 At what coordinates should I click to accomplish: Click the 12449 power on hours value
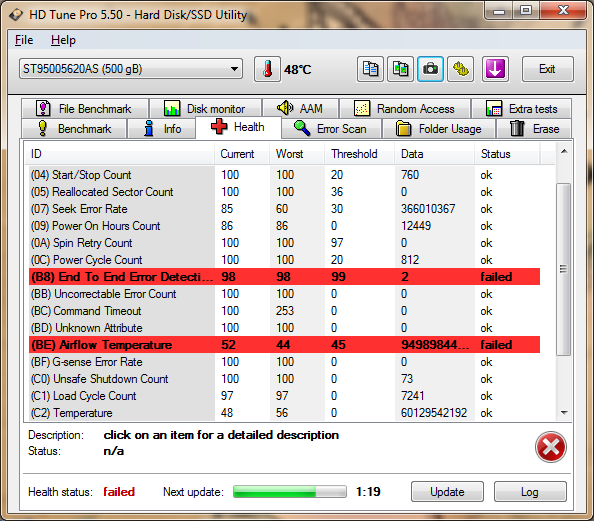[416, 226]
